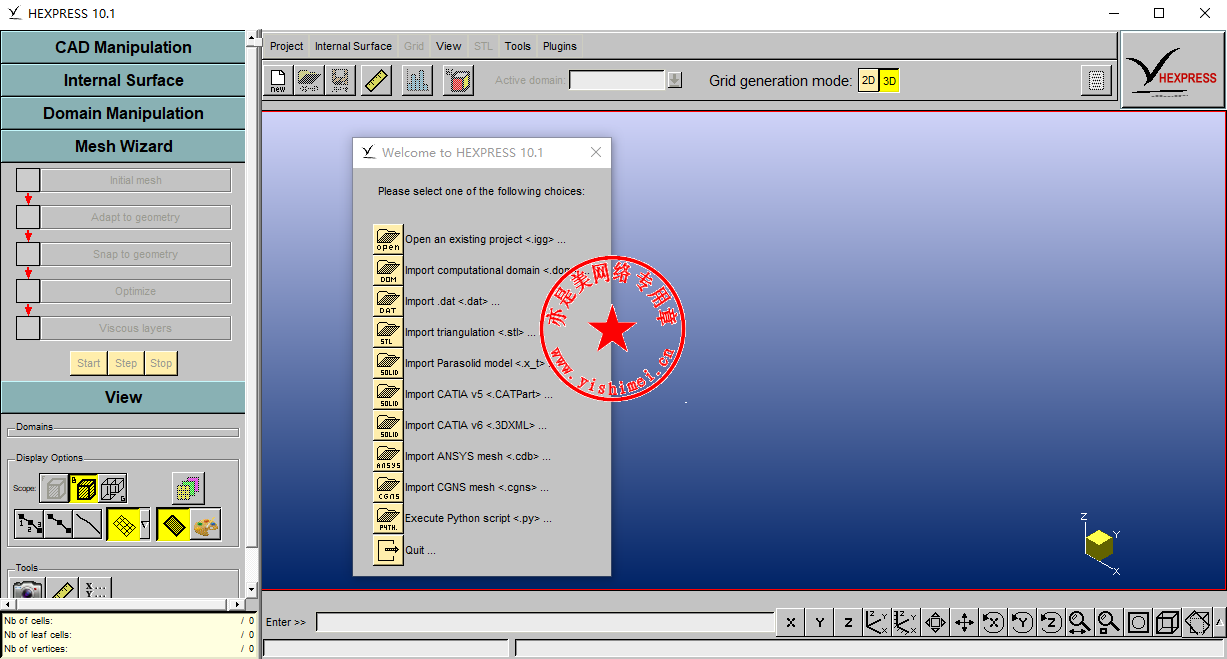Viewport: 1227px width, 659px height.
Task: Select the ruler tool in the Tools panel
Action: coord(62,589)
